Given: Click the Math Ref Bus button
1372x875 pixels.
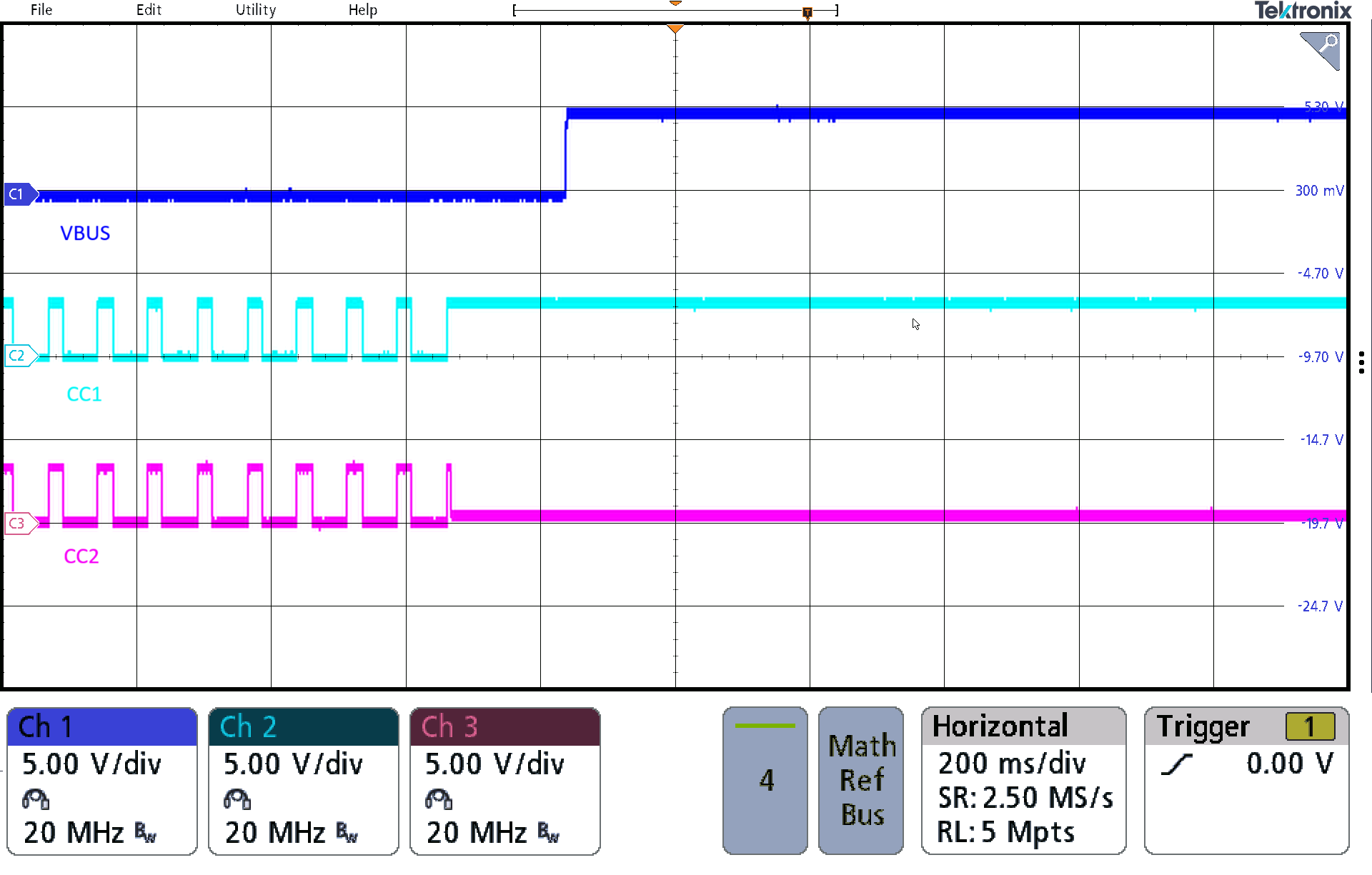Looking at the screenshot, I should (x=861, y=780).
